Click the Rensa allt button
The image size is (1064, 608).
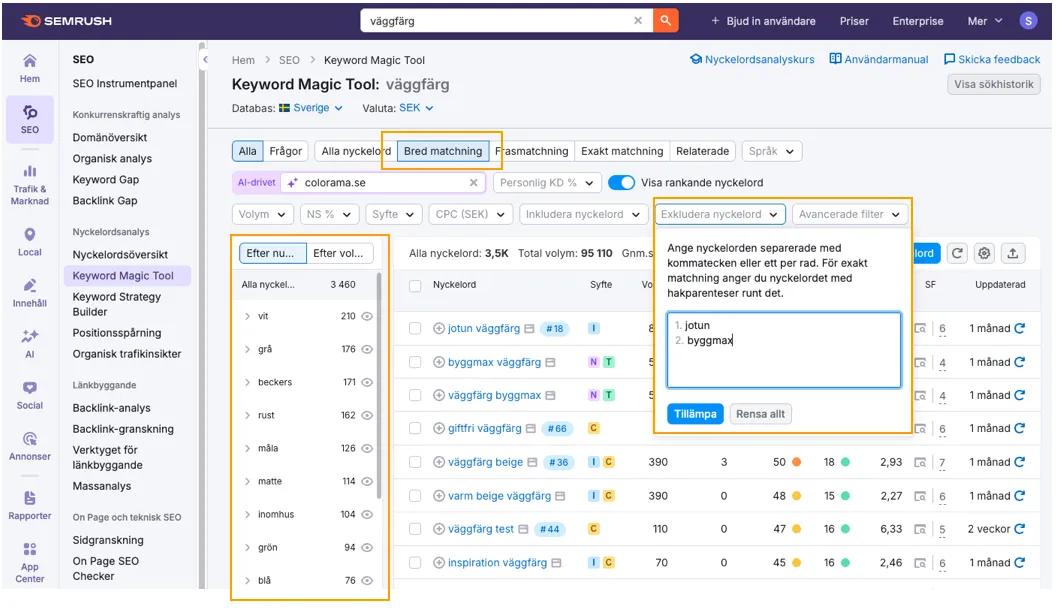point(760,414)
